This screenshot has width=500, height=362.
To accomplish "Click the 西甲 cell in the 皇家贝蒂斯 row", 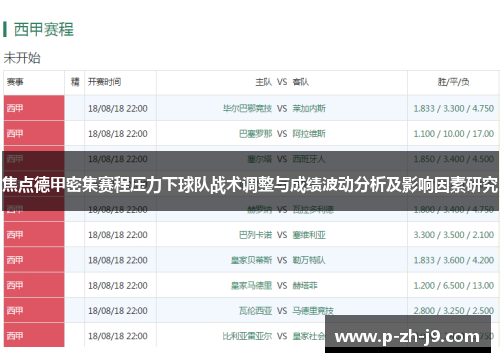I will pos(34,260).
